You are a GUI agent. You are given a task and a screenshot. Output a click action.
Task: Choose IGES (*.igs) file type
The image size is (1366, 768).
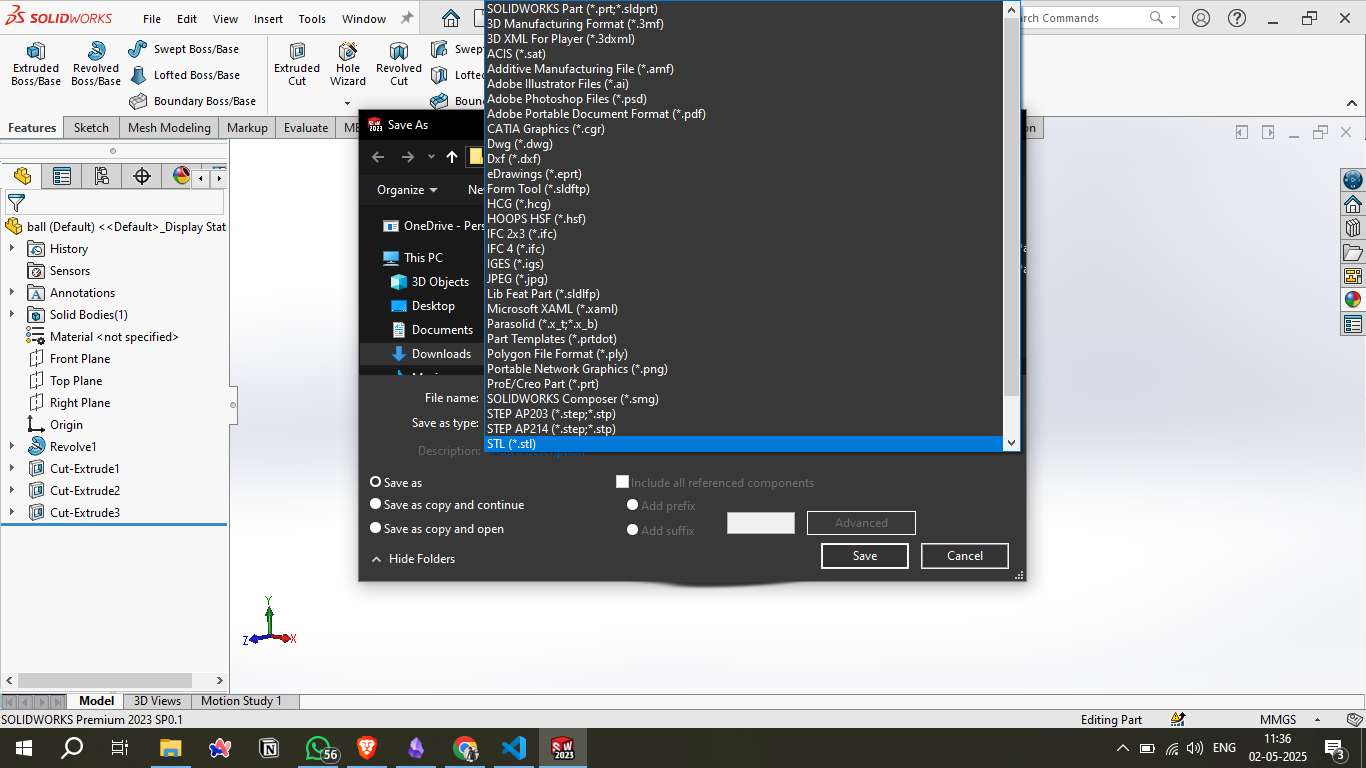[744, 264]
